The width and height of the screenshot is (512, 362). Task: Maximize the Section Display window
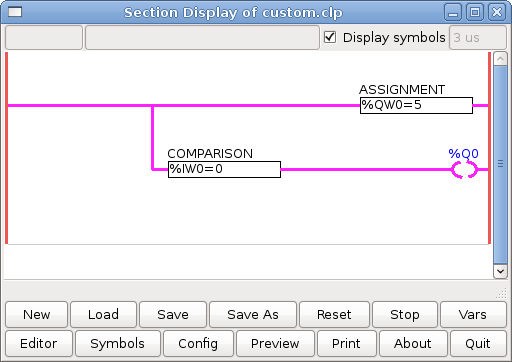475,13
